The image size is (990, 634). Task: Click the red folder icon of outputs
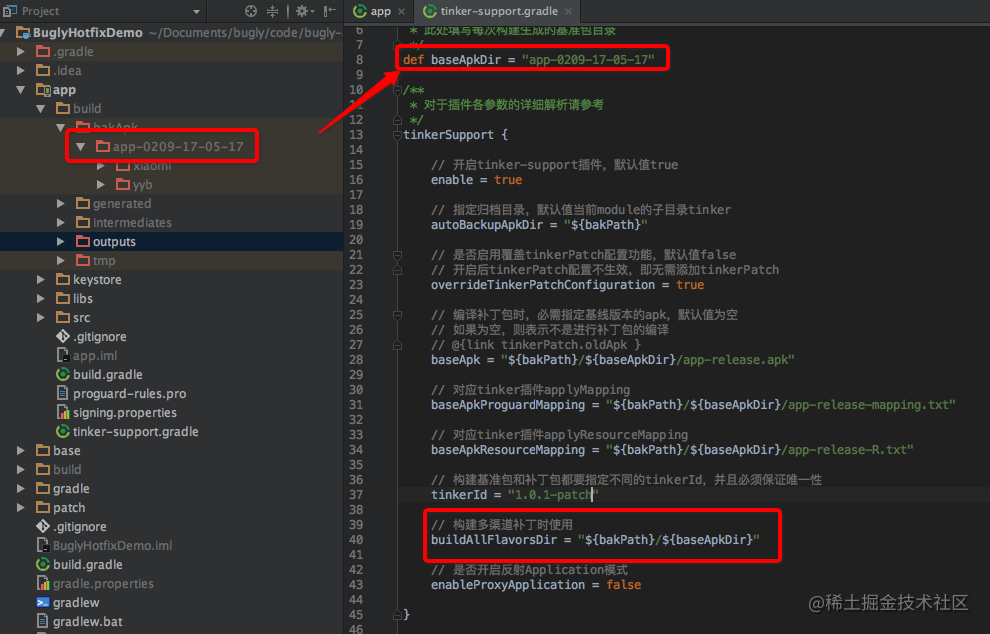[x=83, y=241]
